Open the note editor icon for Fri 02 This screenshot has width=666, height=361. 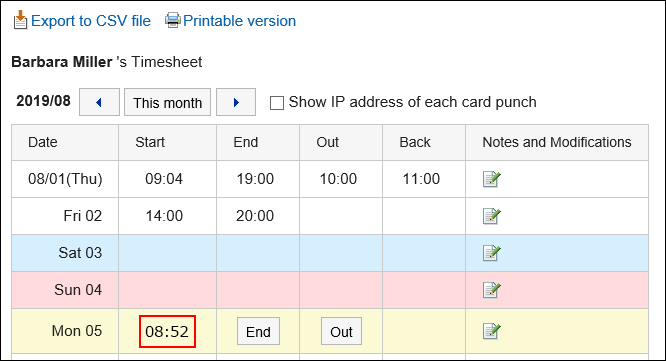[491, 216]
